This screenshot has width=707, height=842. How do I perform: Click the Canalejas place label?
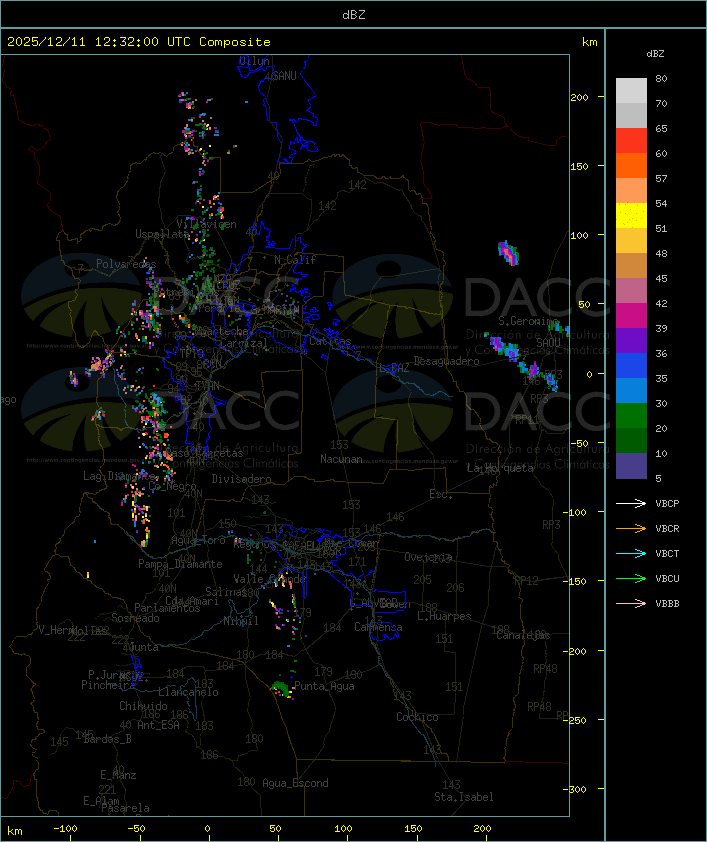pos(523,635)
